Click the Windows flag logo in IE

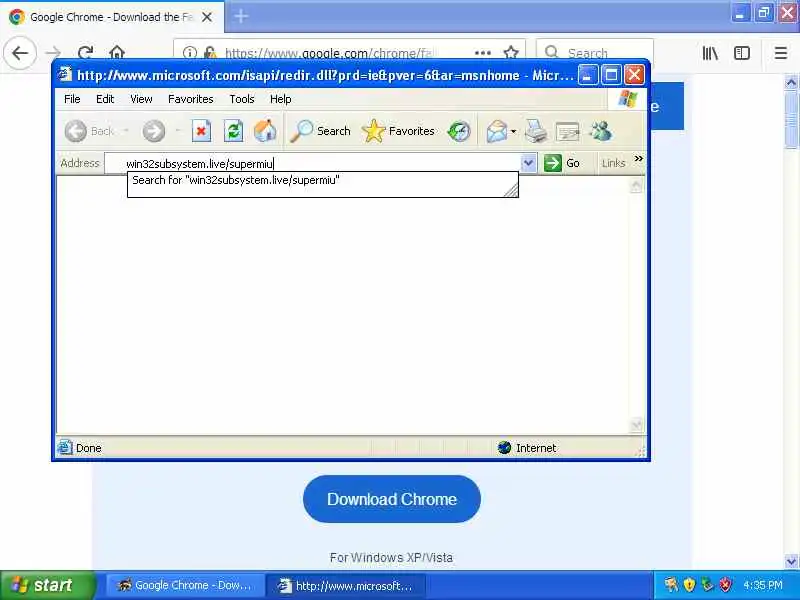tap(627, 99)
